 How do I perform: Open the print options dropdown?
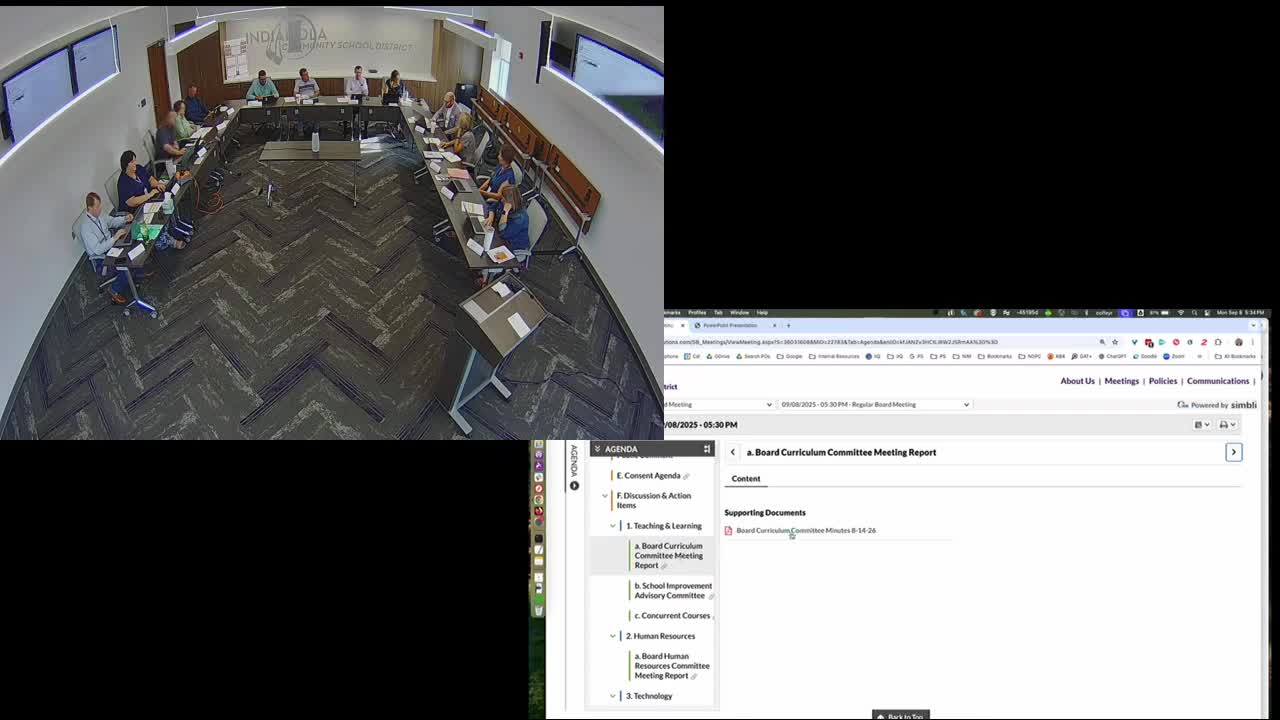click(1227, 425)
